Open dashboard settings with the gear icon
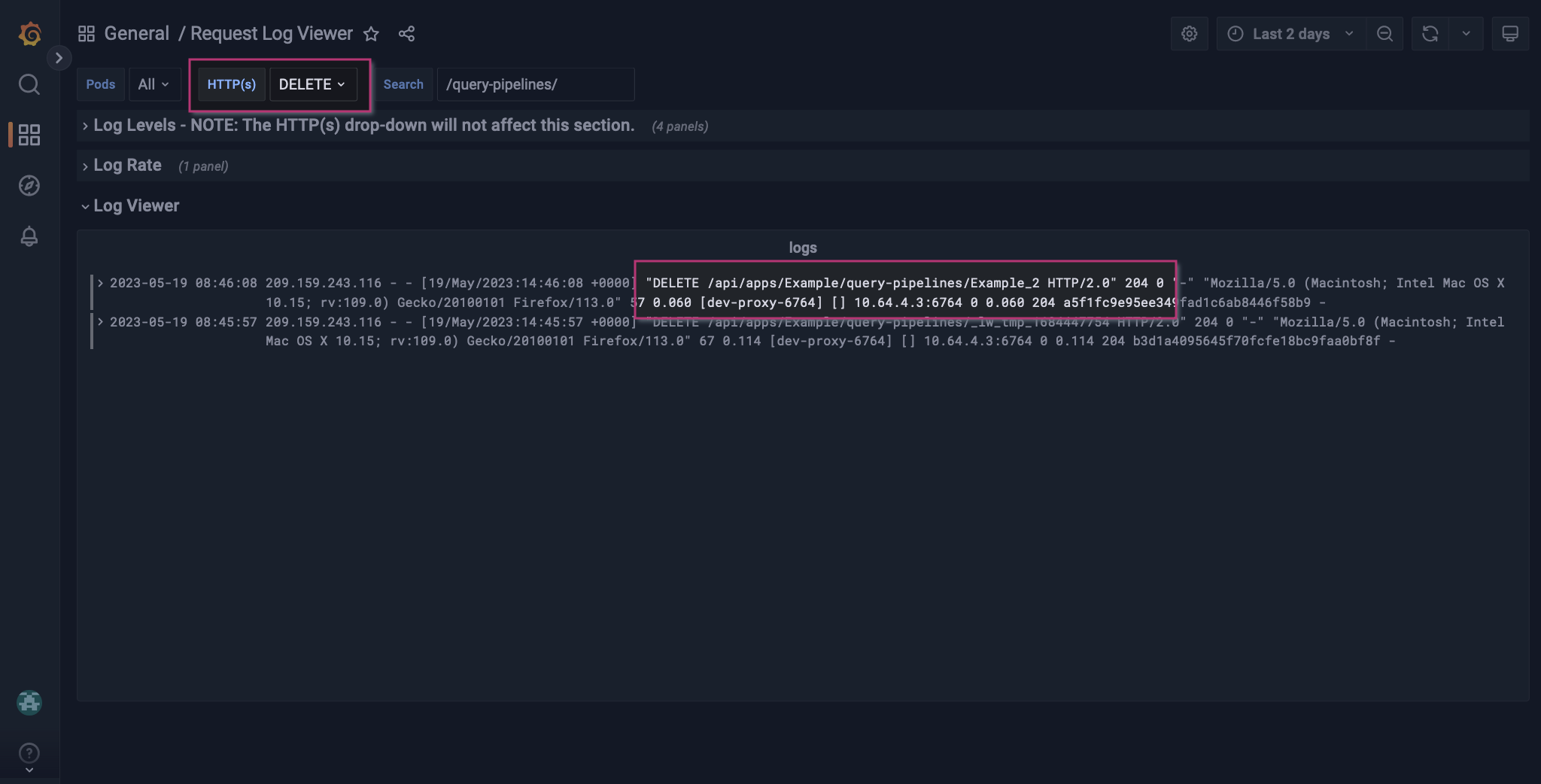Image resolution: width=1541 pixels, height=784 pixels. 1188,33
